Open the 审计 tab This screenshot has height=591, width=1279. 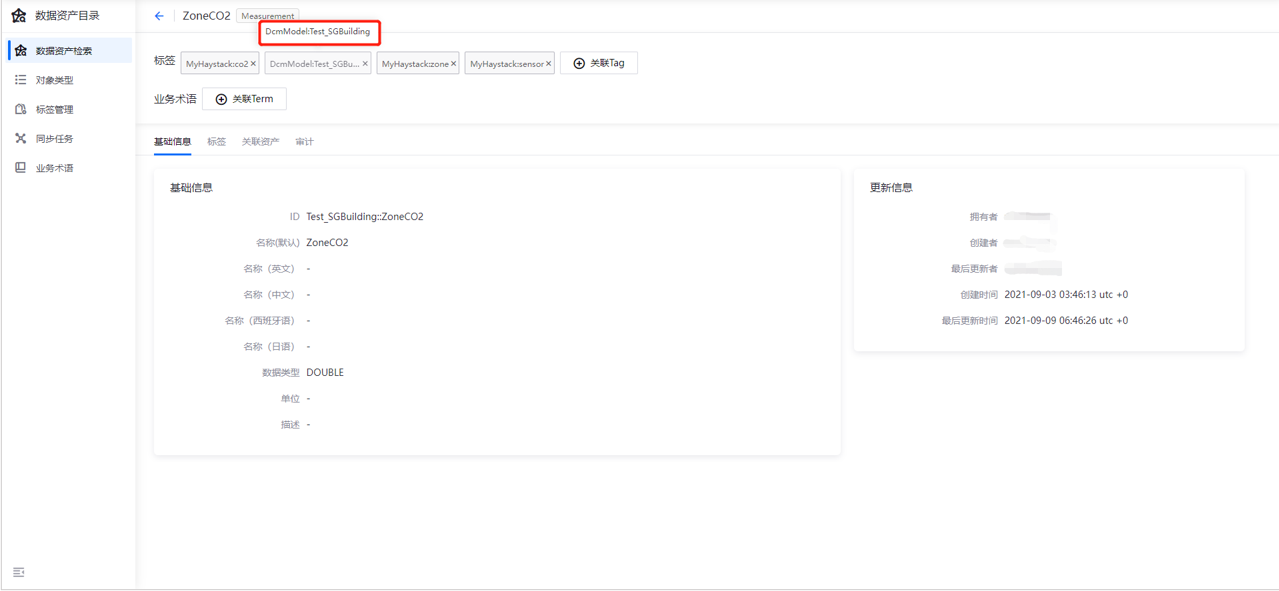point(304,142)
